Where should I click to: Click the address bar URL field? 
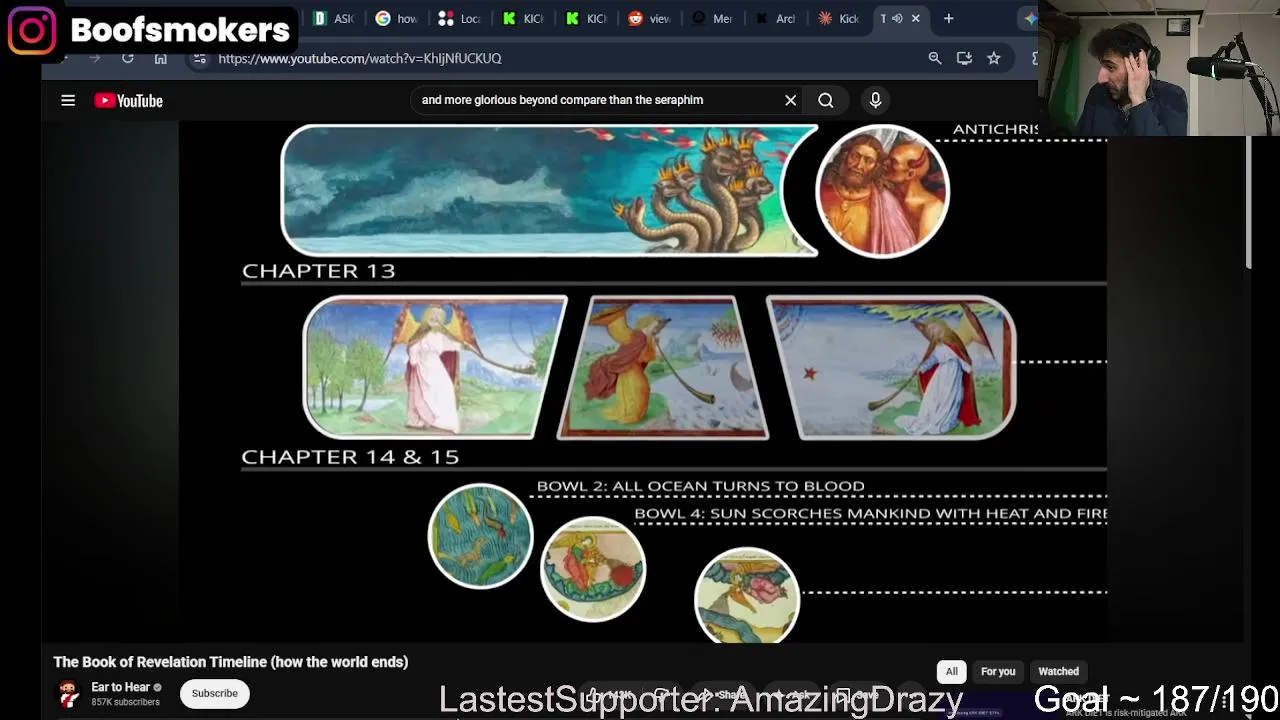(560, 58)
